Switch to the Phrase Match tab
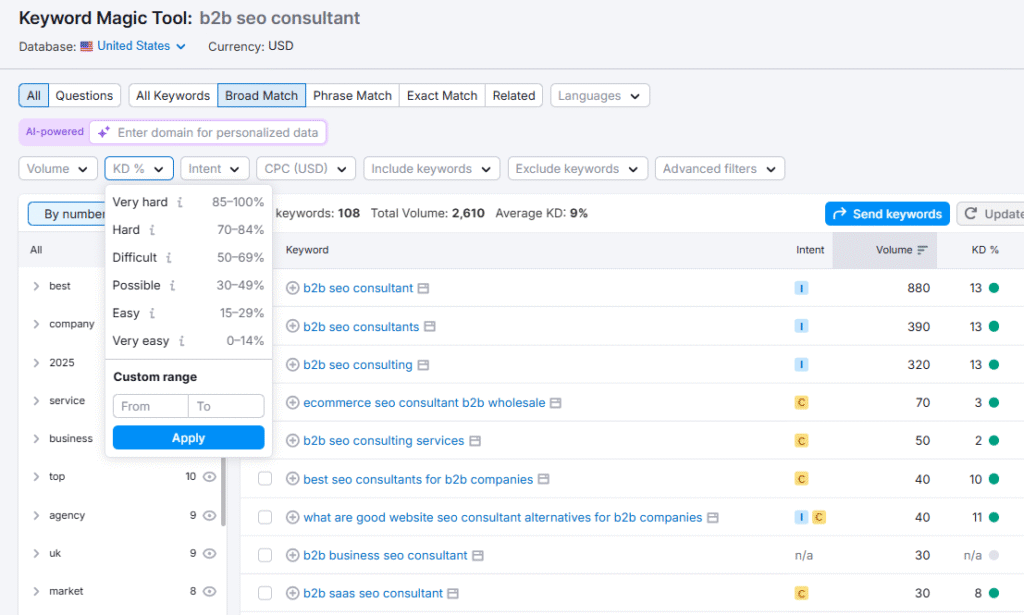 coord(352,96)
